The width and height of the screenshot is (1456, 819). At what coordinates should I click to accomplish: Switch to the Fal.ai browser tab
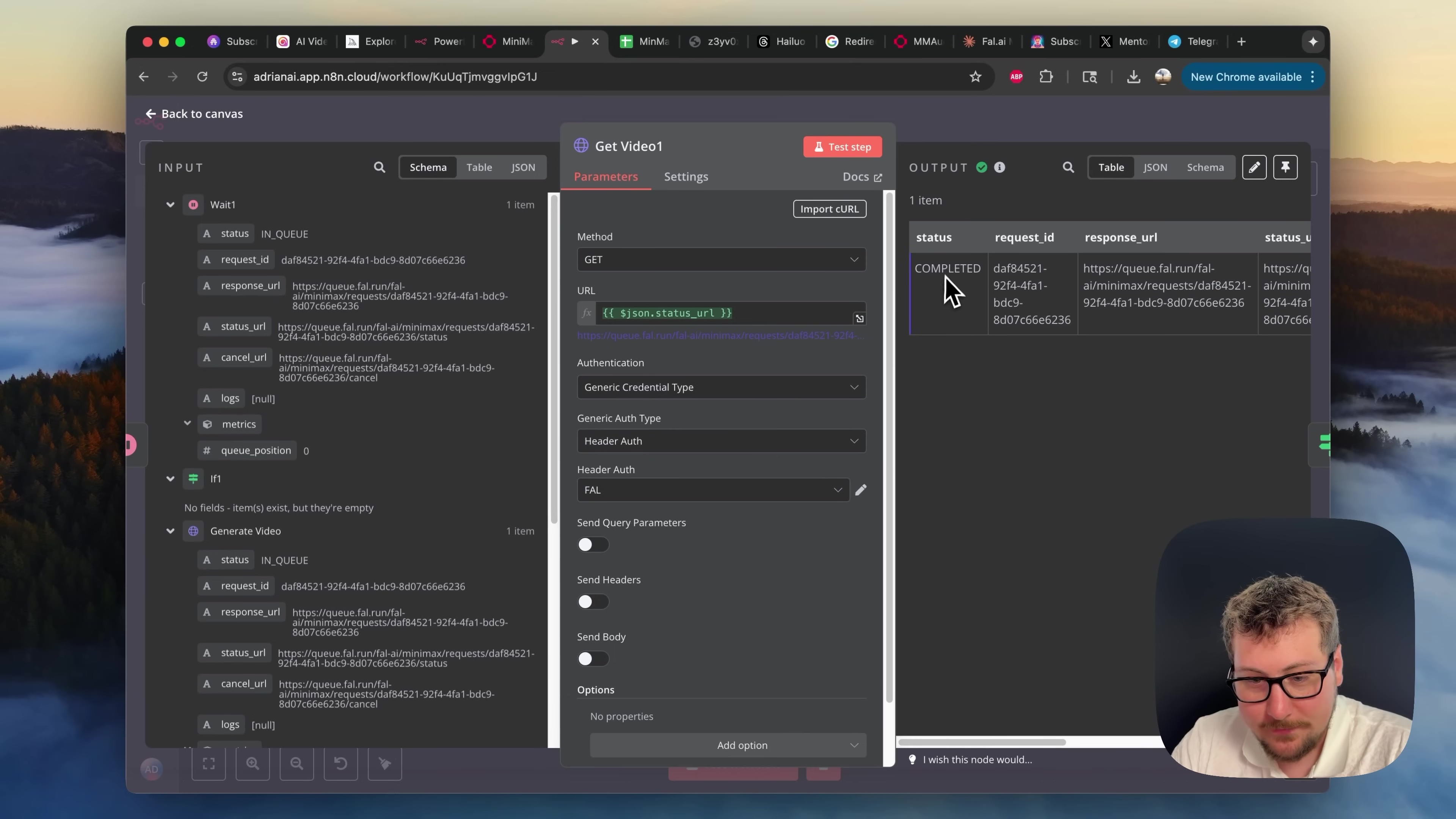pos(987,42)
